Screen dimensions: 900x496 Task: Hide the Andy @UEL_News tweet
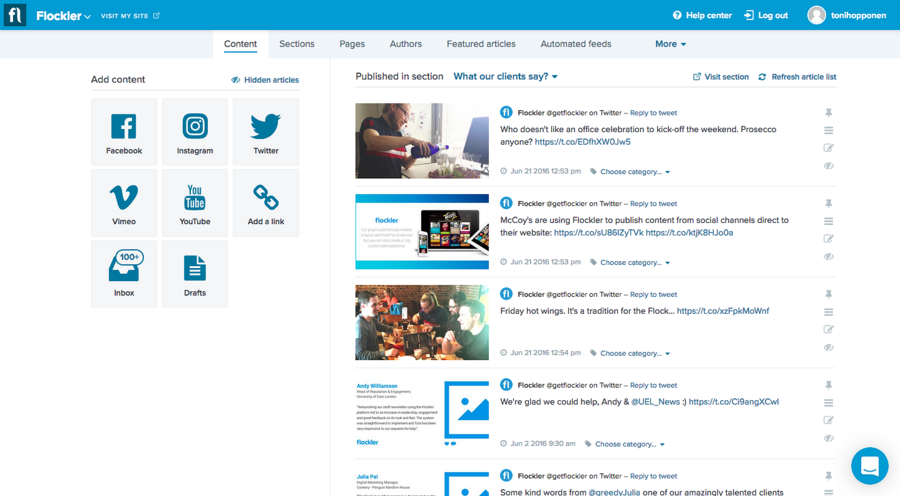click(828, 438)
